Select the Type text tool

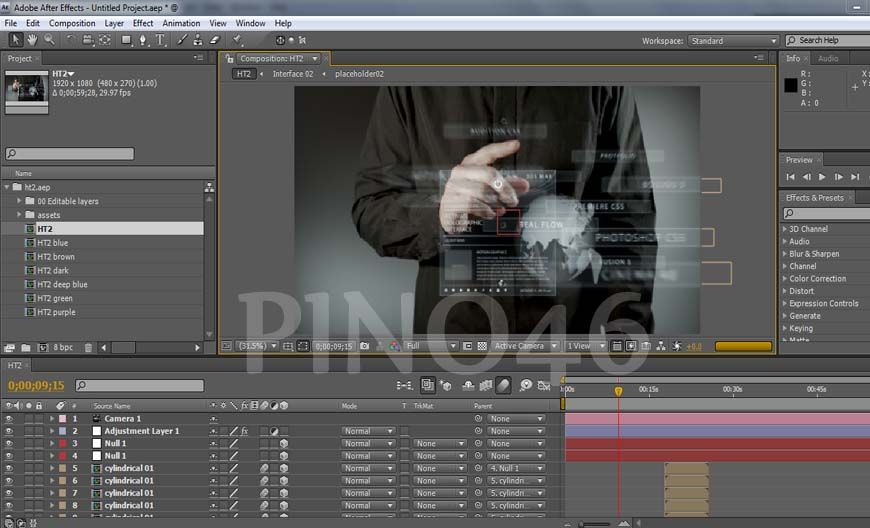(x=160, y=40)
